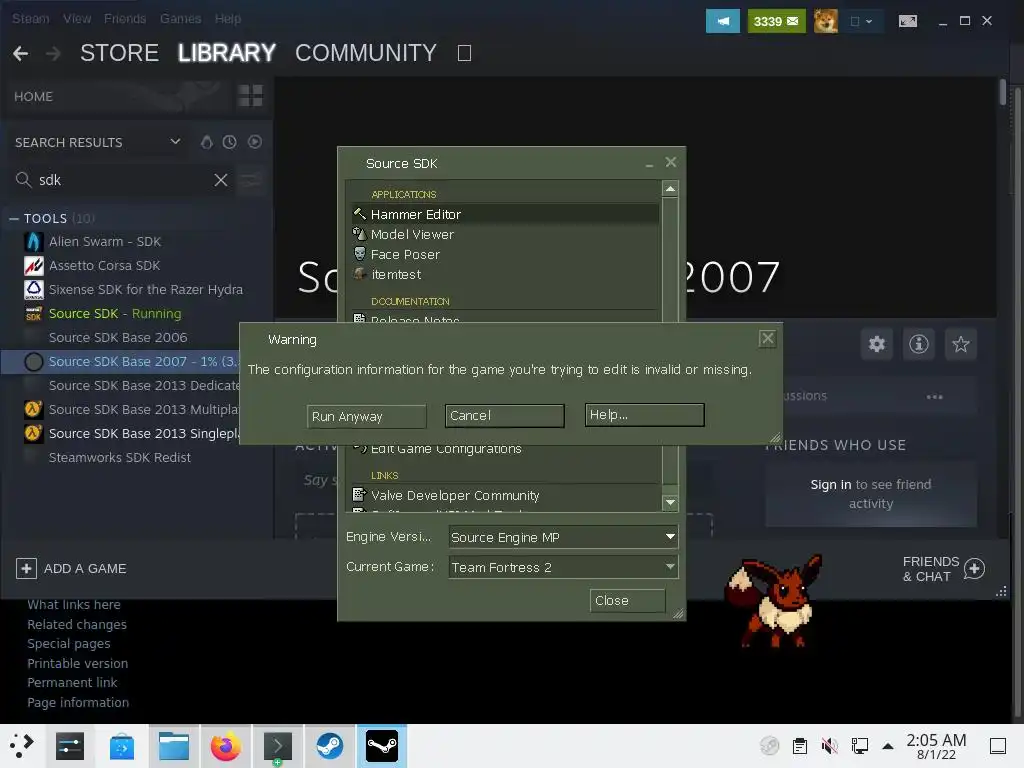Open game settings gear icon
This screenshot has width=1024, height=768.
pyautogui.click(x=876, y=344)
